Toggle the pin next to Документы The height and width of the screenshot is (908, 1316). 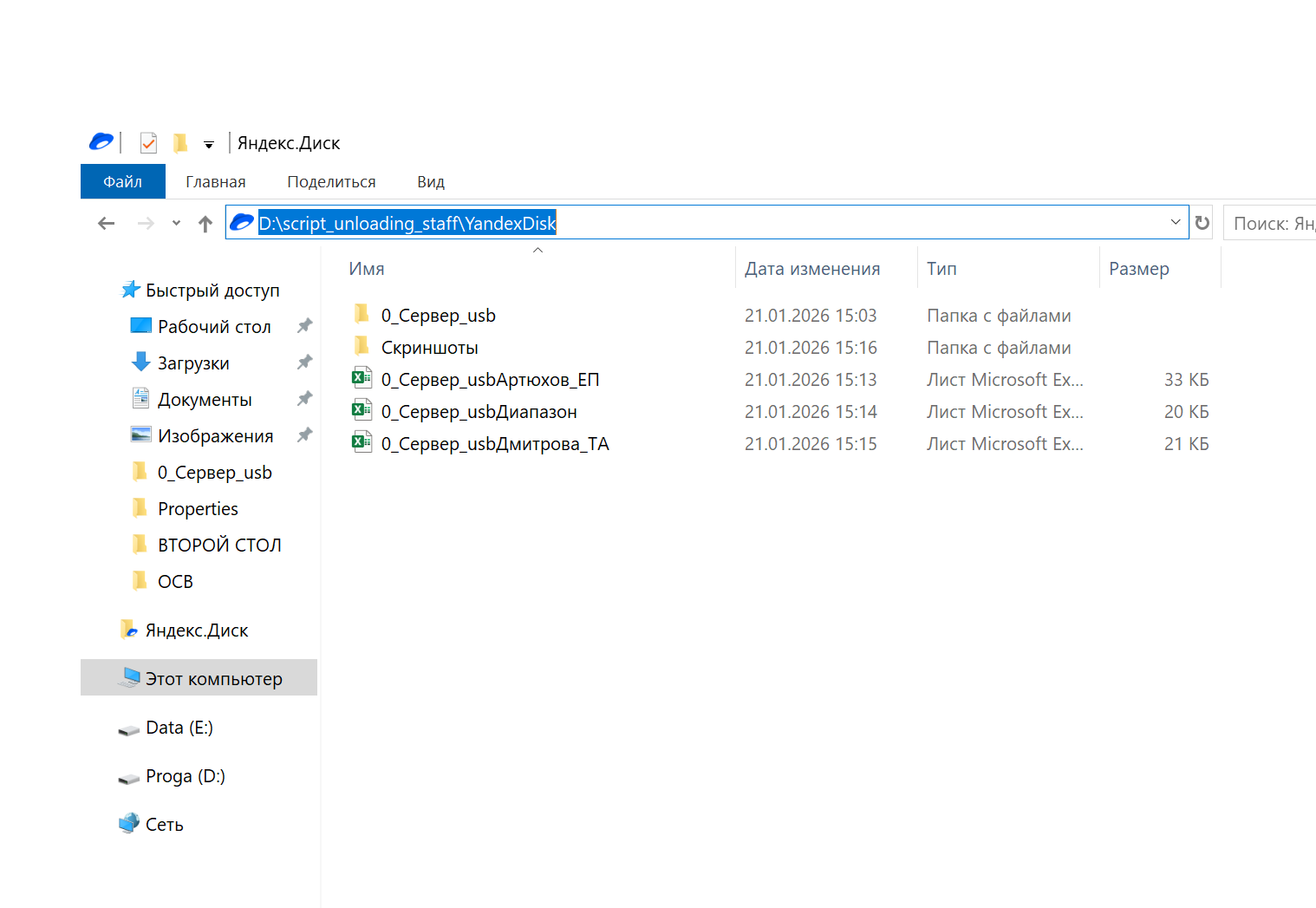point(304,399)
